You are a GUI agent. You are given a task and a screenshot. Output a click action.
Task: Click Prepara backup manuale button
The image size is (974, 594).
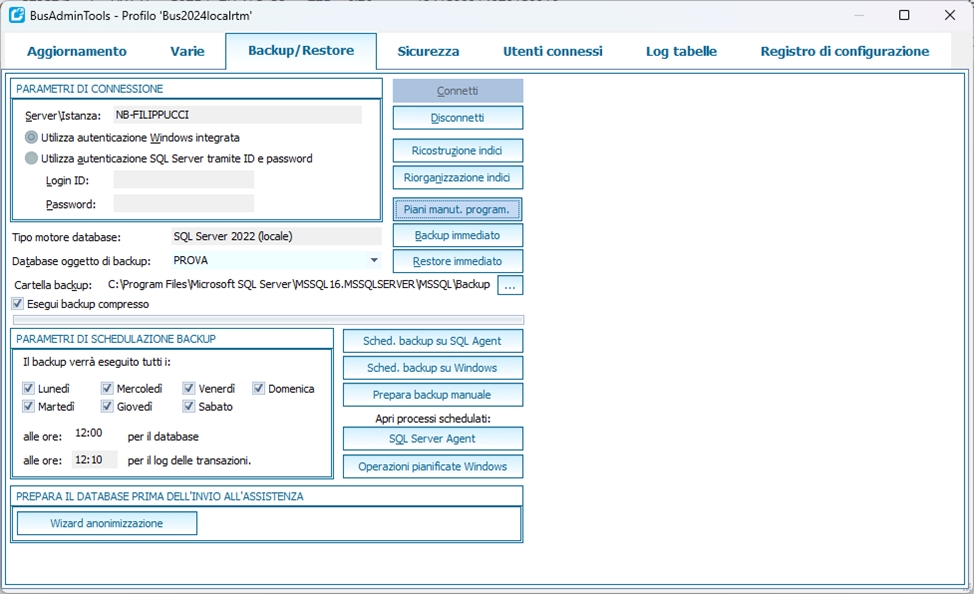tap(433, 395)
